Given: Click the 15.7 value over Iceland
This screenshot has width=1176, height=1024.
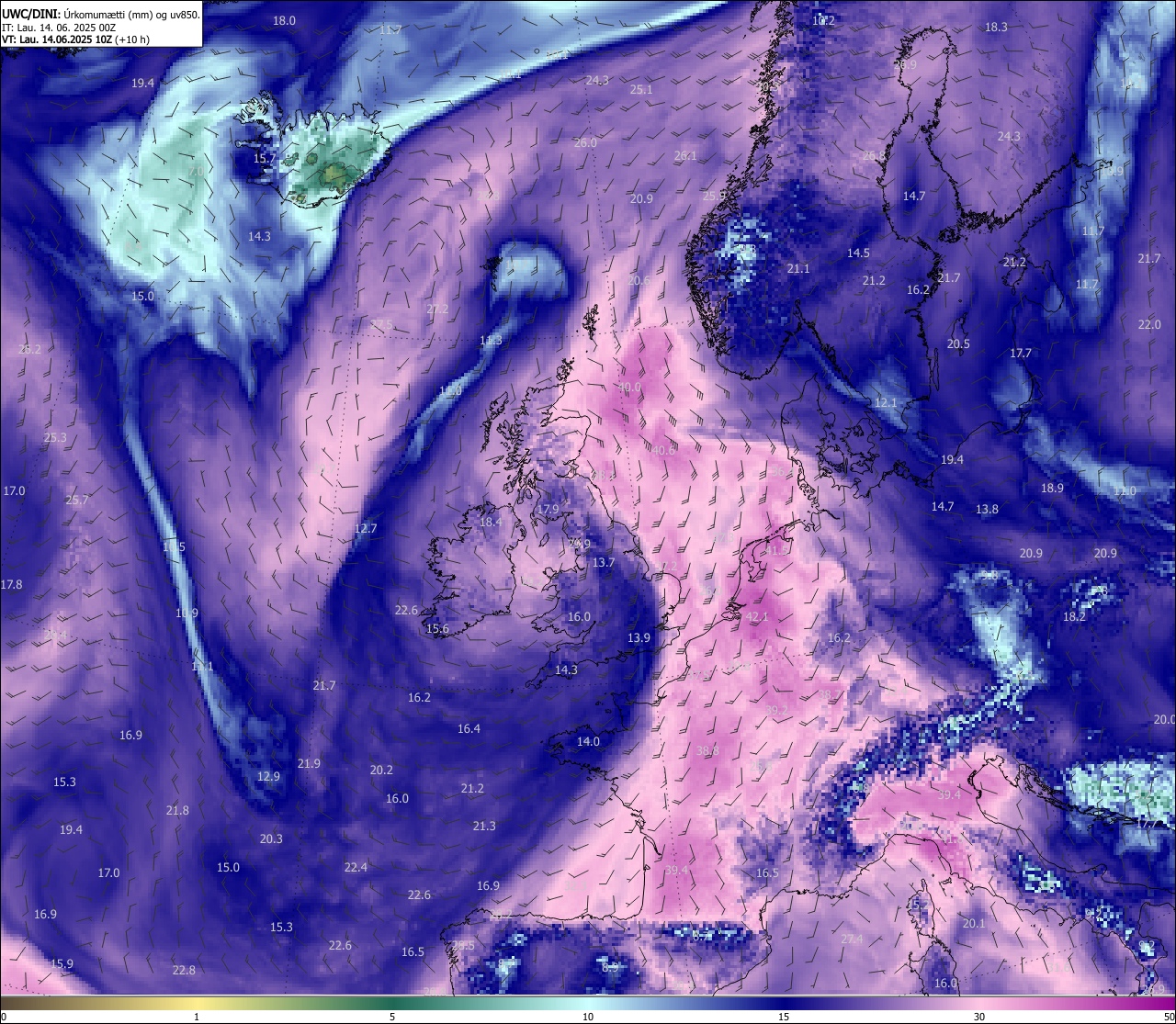Looking at the screenshot, I should 264,158.
